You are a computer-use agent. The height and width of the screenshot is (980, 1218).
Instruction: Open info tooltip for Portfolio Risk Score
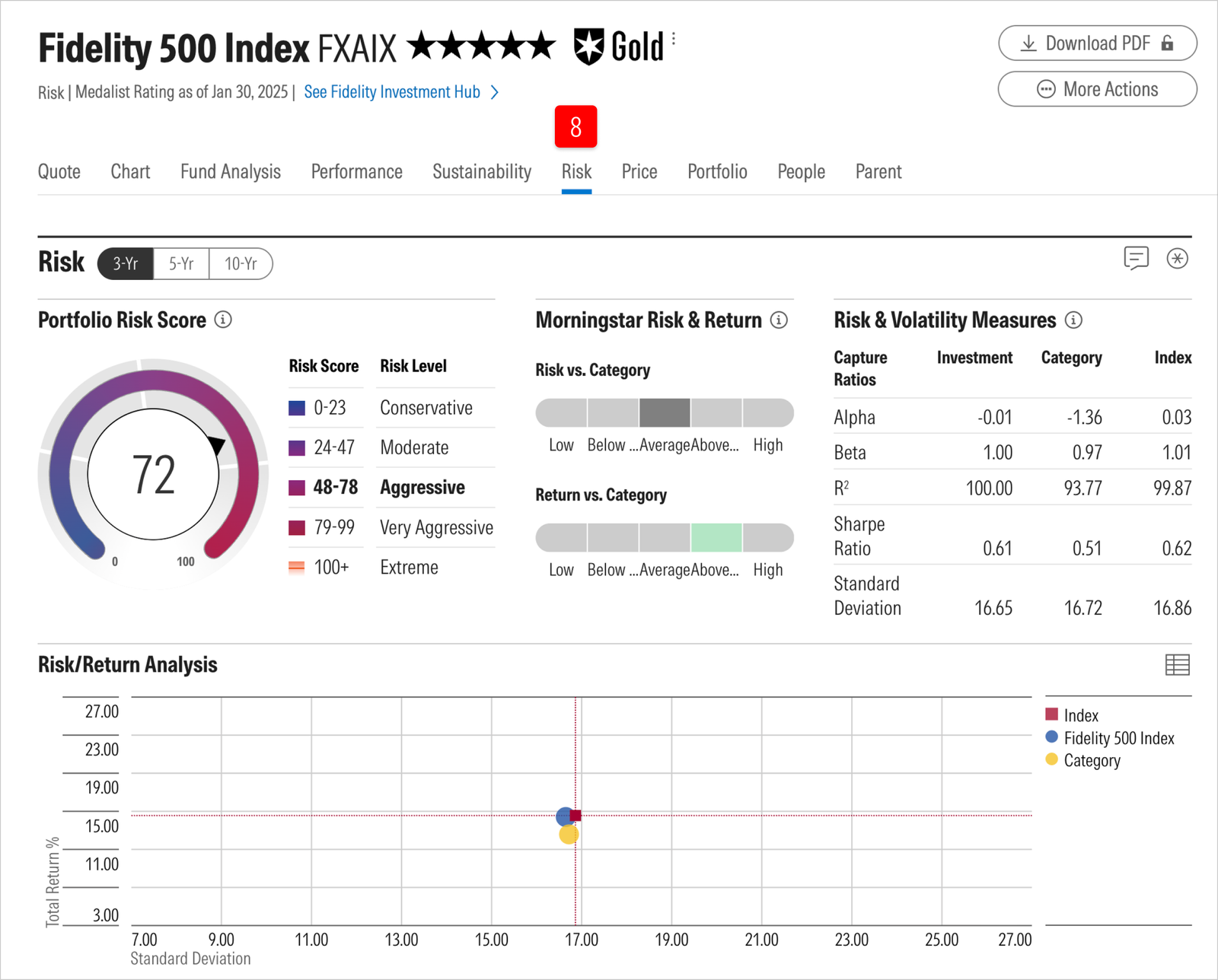[223, 320]
